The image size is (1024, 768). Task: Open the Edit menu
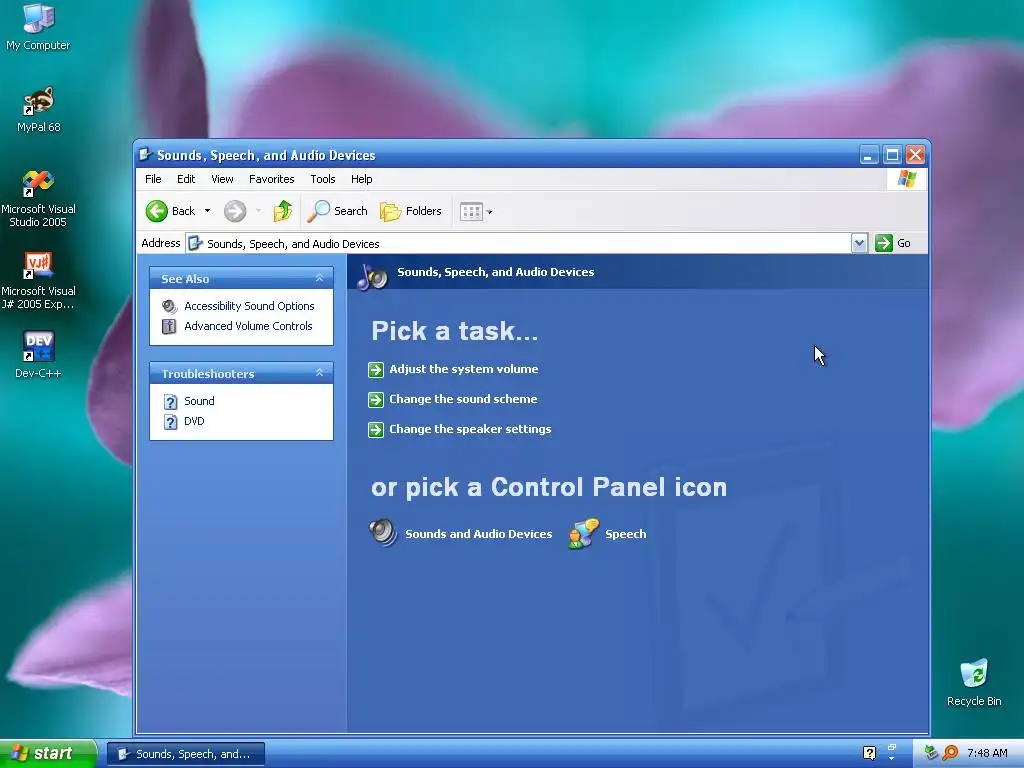point(186,179)
